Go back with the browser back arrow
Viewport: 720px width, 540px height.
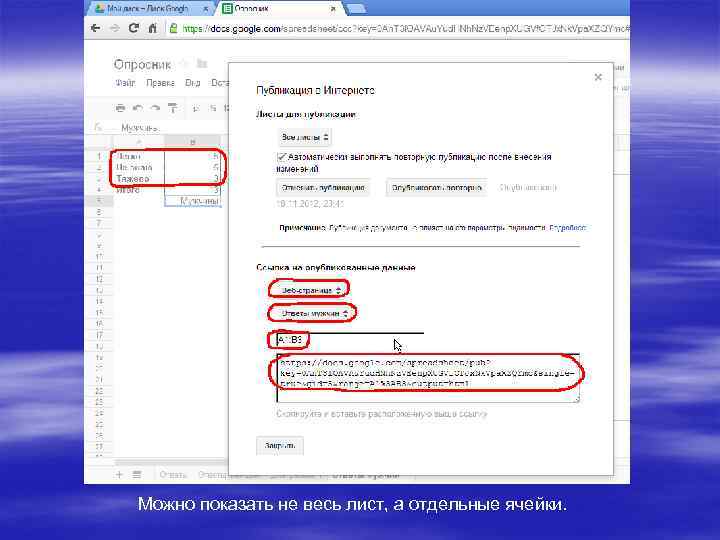click(x=96, y=28)
